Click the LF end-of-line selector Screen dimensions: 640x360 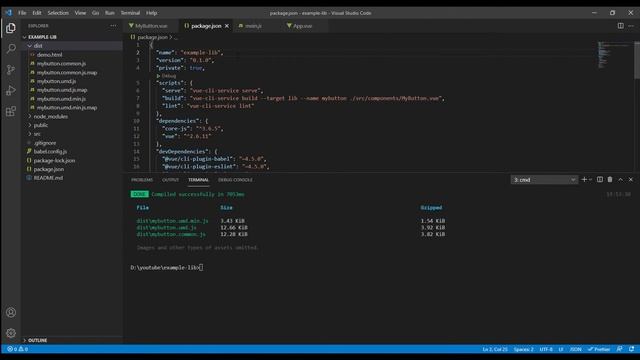pos(561,349)
